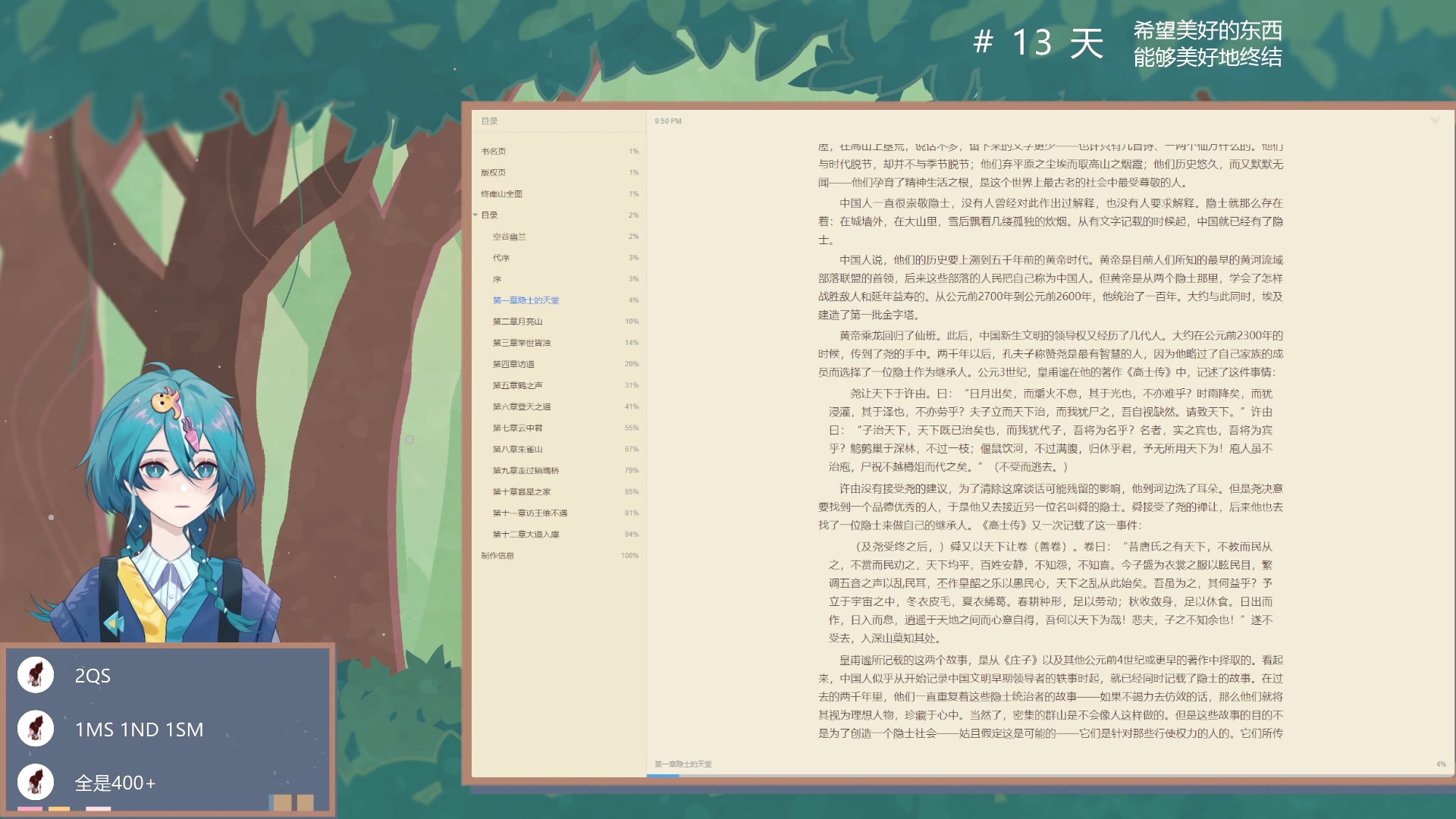Viewport: 1456px width, 819px height.
Task: Jump to the 序 section
Action: [x=559, y=279]
